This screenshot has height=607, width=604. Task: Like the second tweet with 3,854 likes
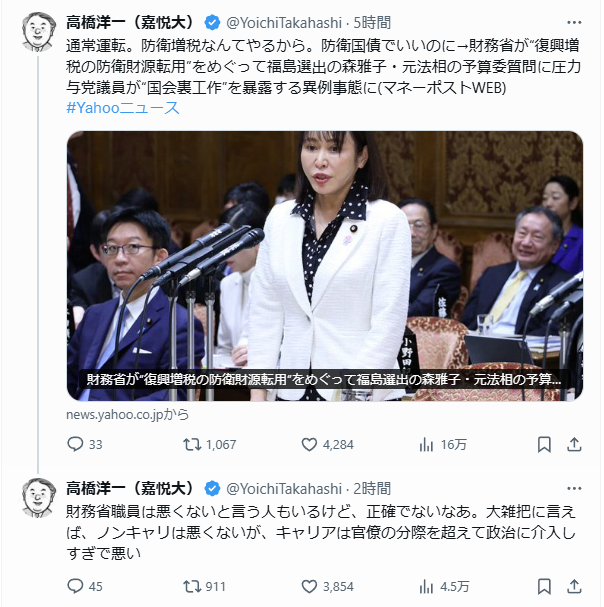pos(327,586)
